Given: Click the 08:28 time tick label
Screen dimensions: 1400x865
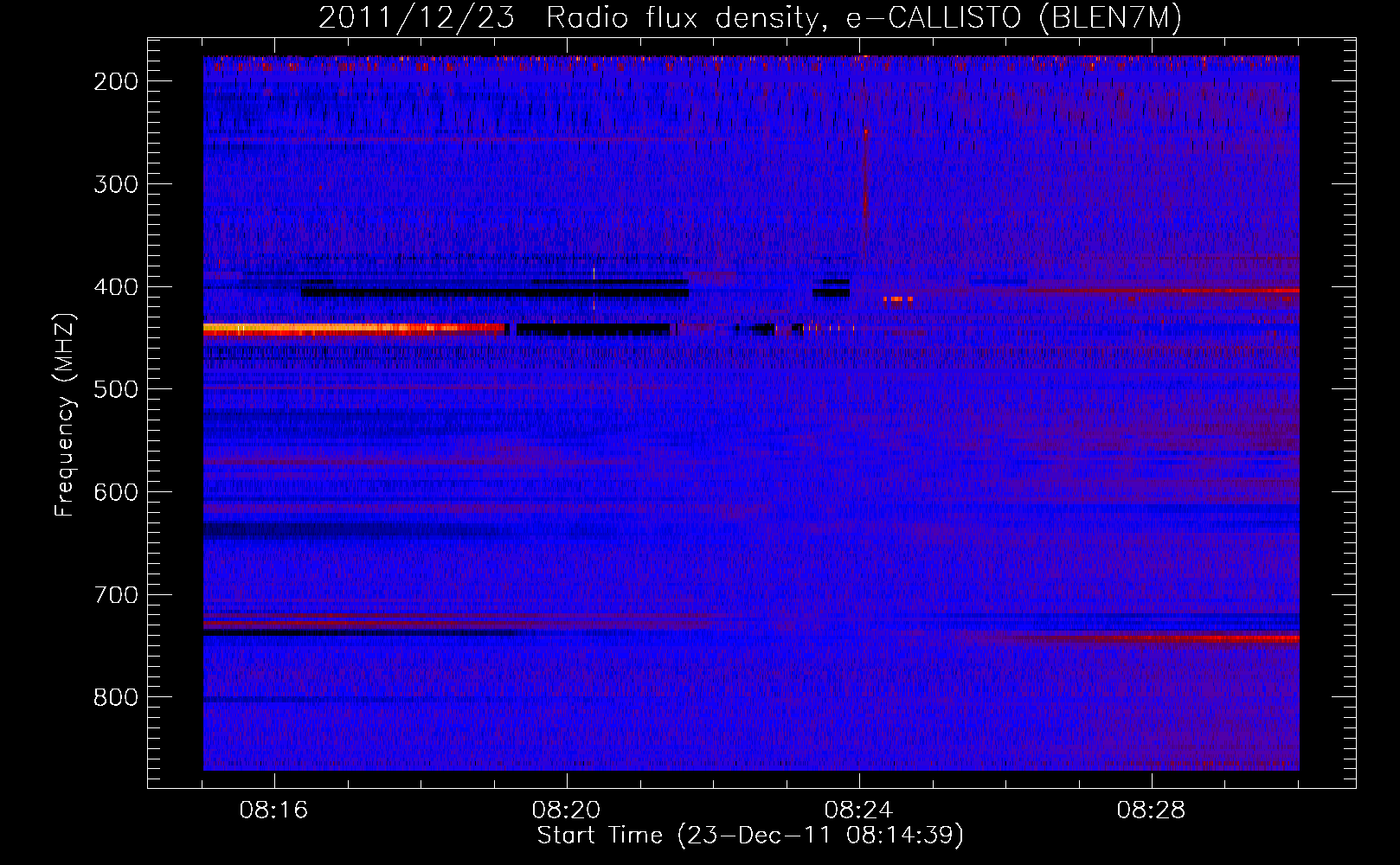Looking at the screenshot, I should click(x=1152, y=811).
